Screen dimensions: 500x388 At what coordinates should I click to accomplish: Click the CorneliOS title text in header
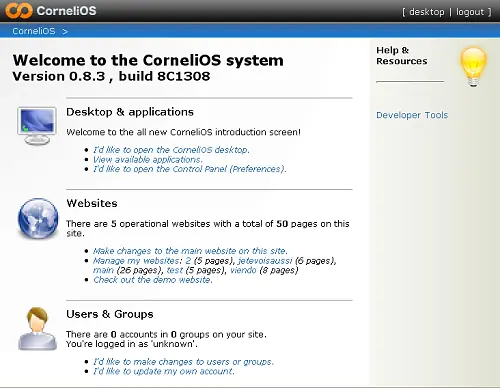[x=66, y=11]
